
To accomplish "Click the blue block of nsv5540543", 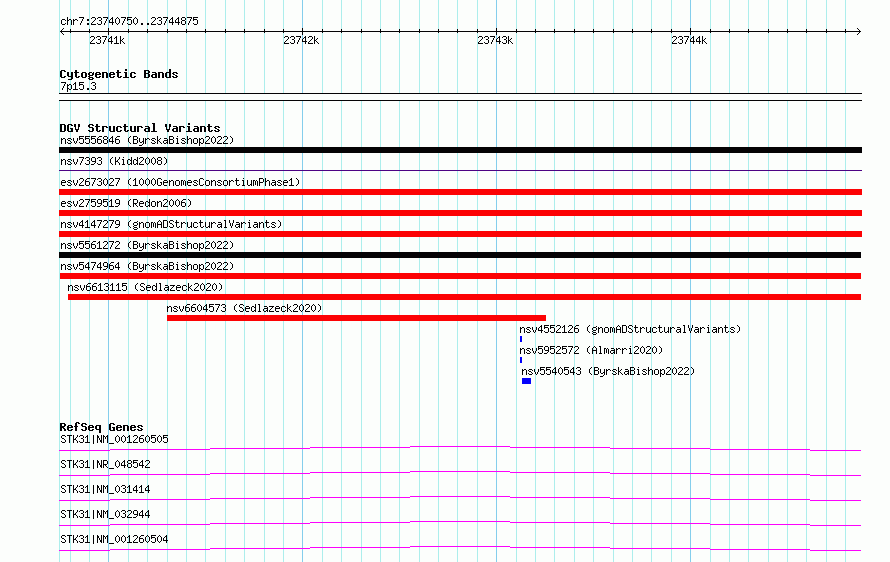I will tap(526, 381).
